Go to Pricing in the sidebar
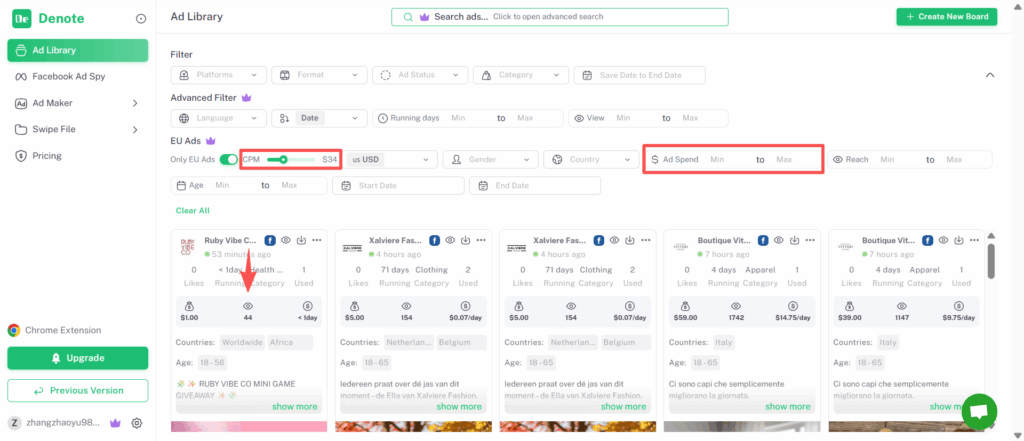This screenshot has width=1024, height=441. [x=46, y=156]
